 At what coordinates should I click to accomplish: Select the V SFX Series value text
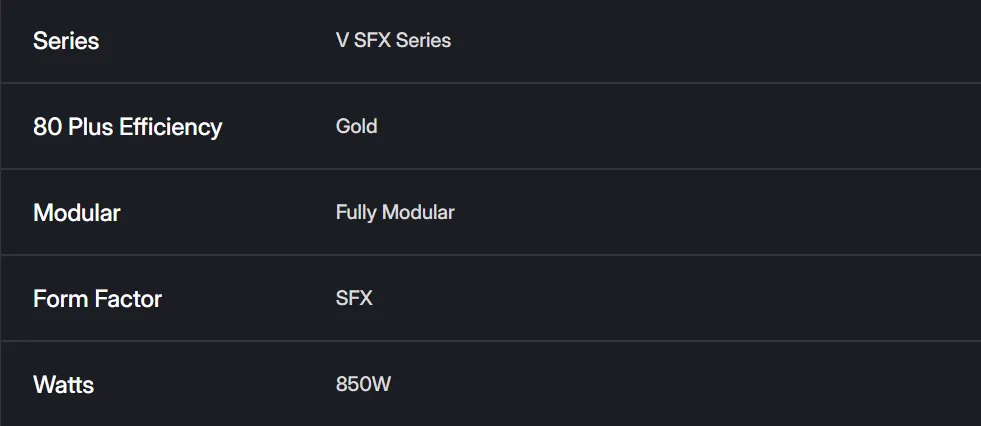393,41
